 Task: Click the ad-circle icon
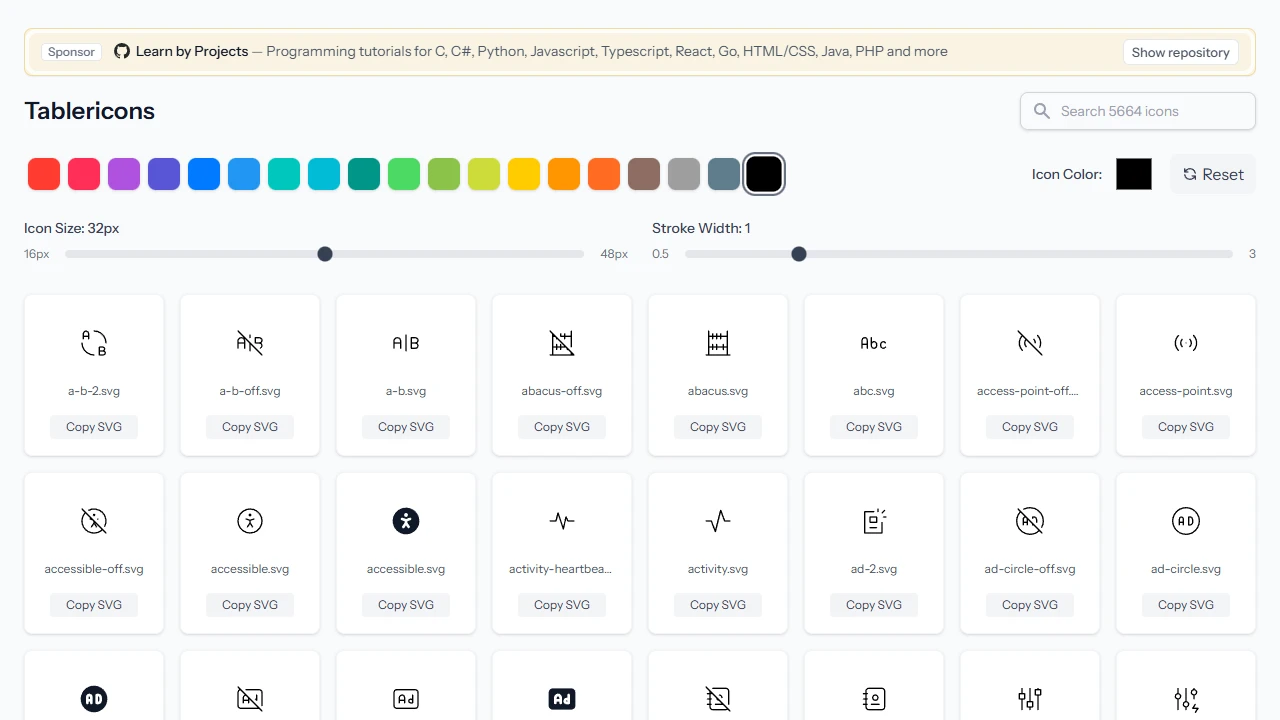pos(1185,521)
